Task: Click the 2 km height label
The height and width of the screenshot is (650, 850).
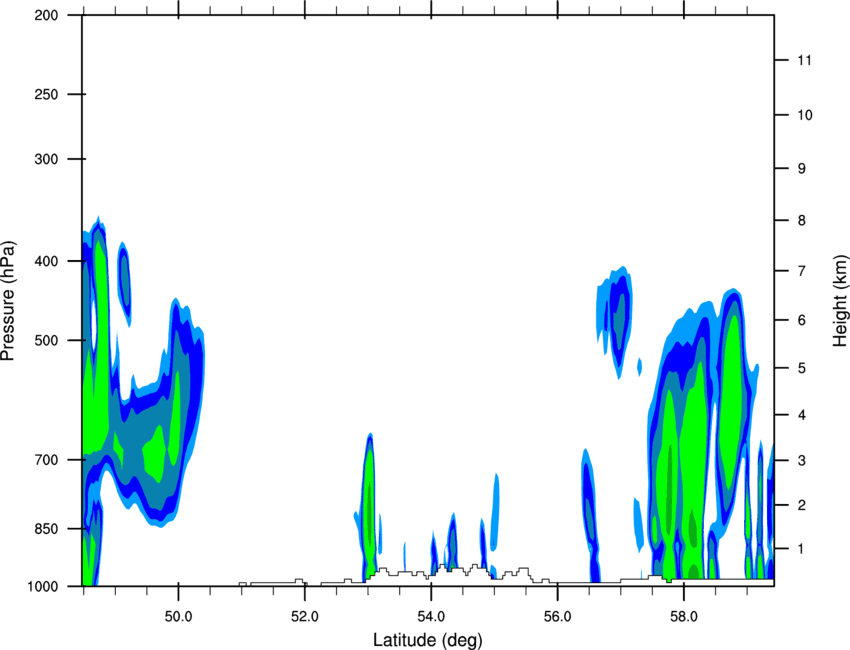Action: click(802, 505)
